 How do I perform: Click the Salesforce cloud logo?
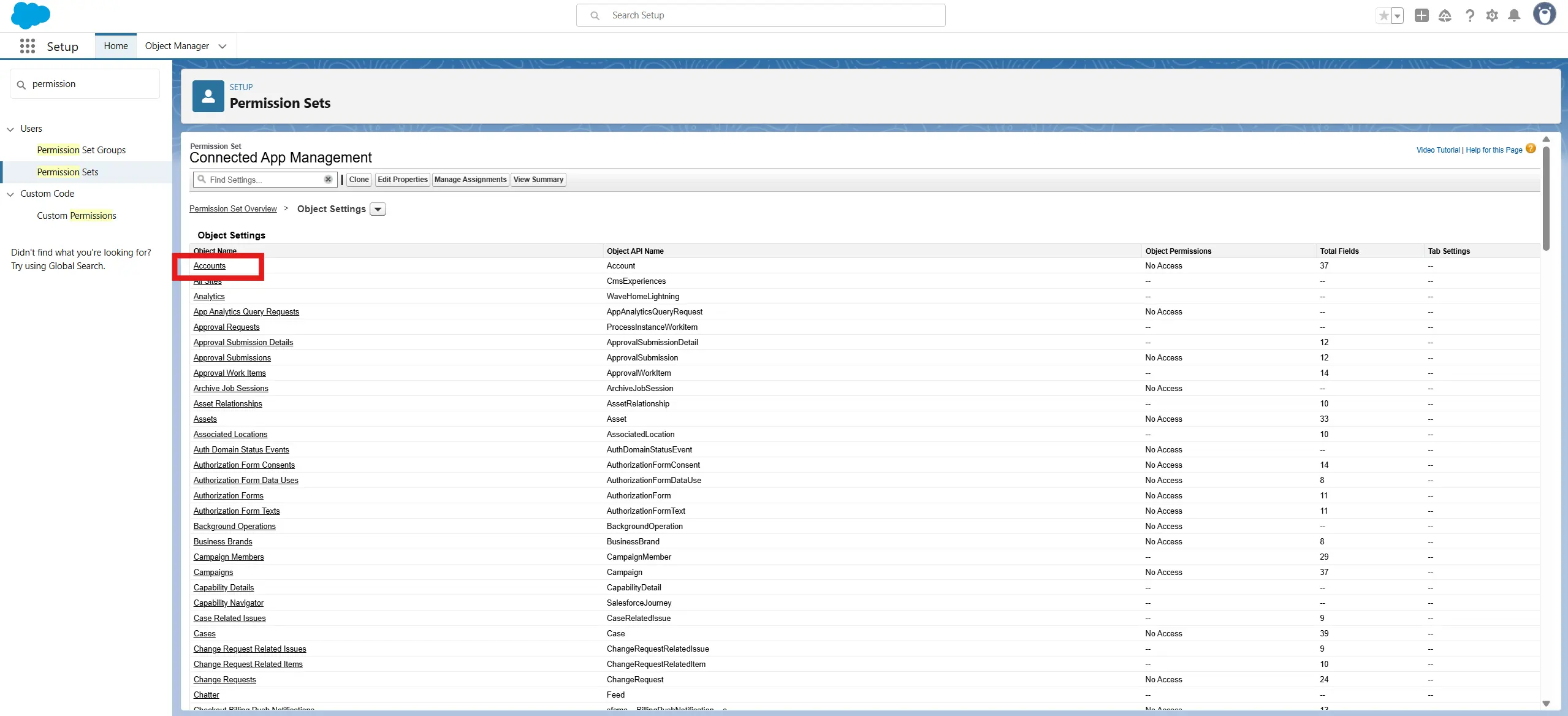tap(30, 15)
